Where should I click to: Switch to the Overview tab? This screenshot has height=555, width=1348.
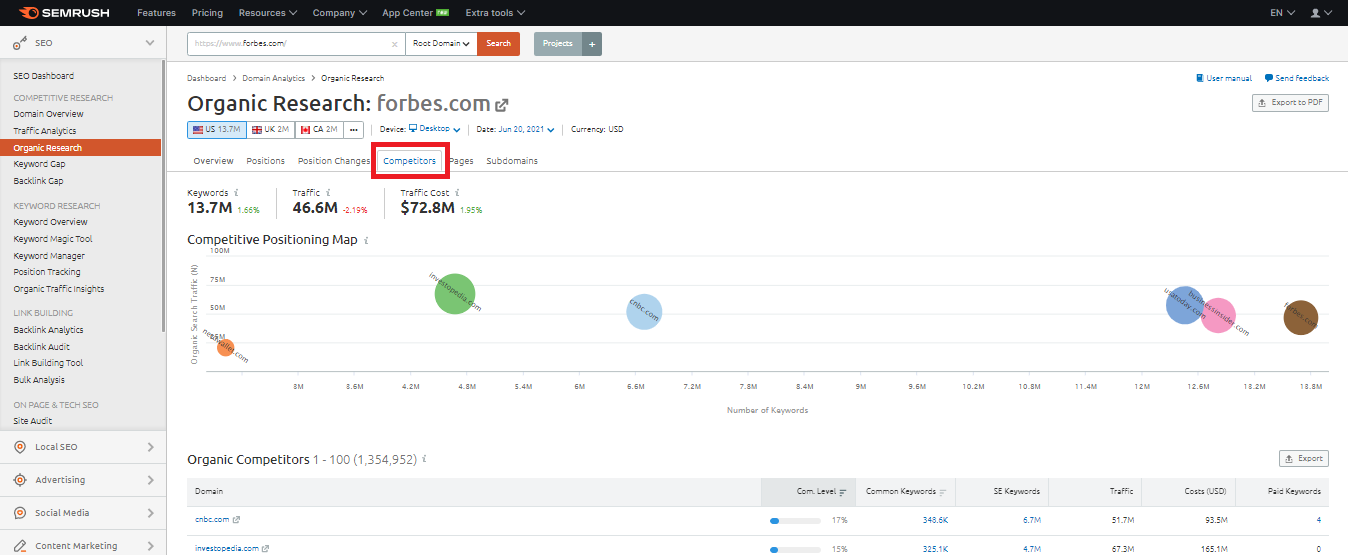213,161
